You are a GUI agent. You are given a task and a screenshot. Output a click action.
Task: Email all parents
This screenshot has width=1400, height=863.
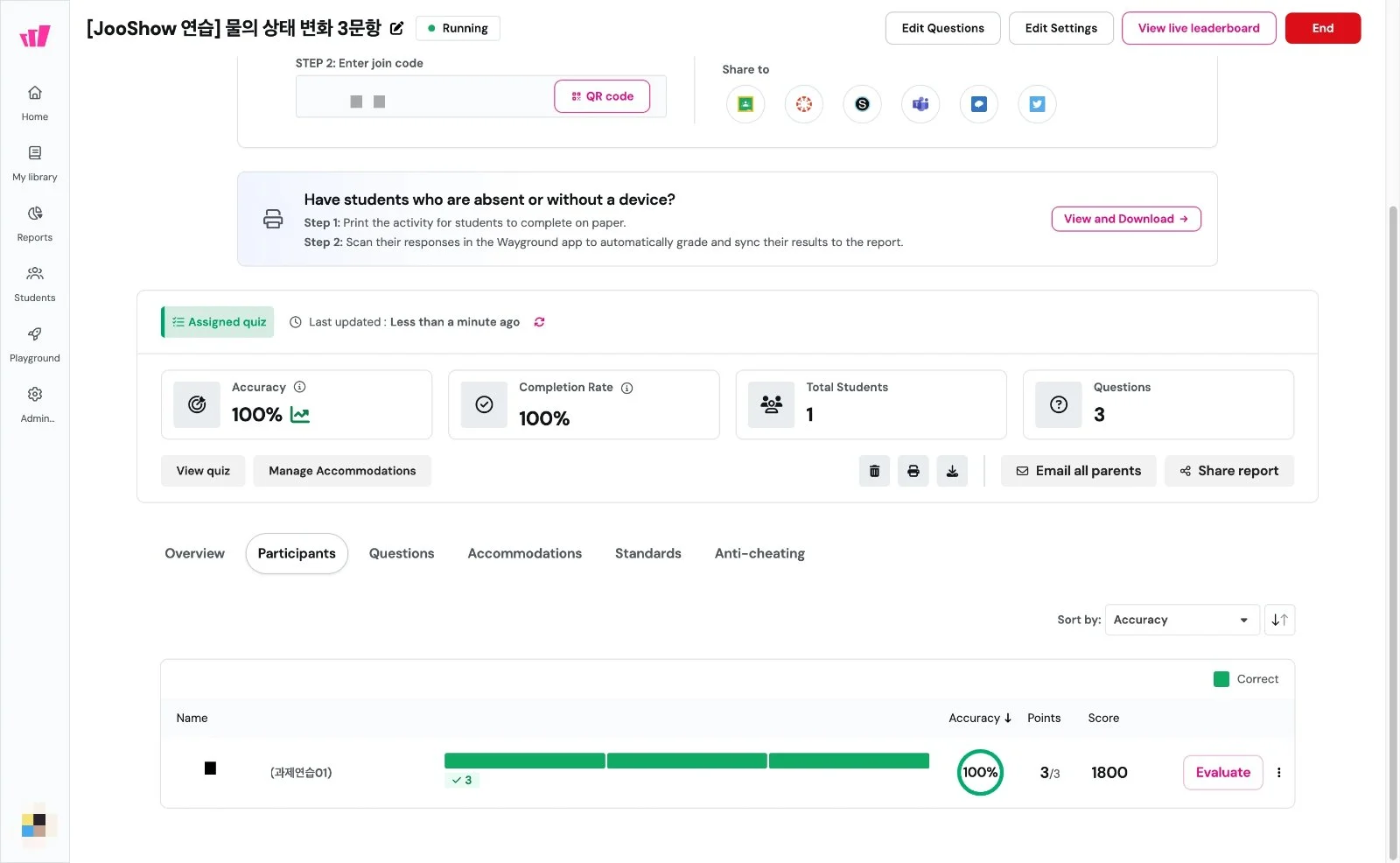coord(1079,471)
